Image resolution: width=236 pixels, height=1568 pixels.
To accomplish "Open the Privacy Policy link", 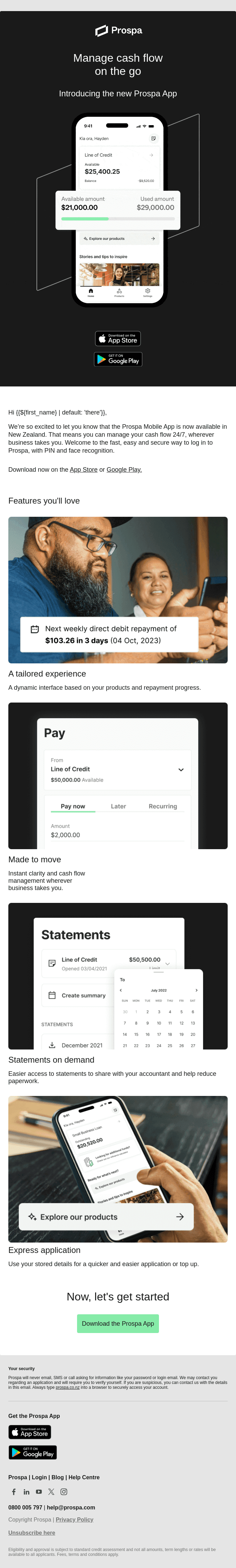I will (74, 1519).
